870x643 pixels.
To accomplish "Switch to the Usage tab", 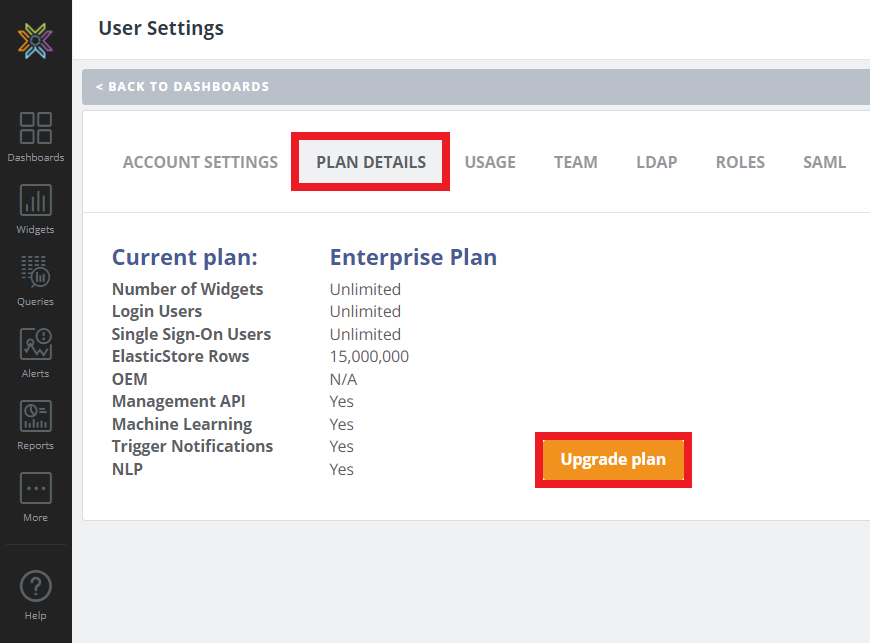I will coord(490,162).
